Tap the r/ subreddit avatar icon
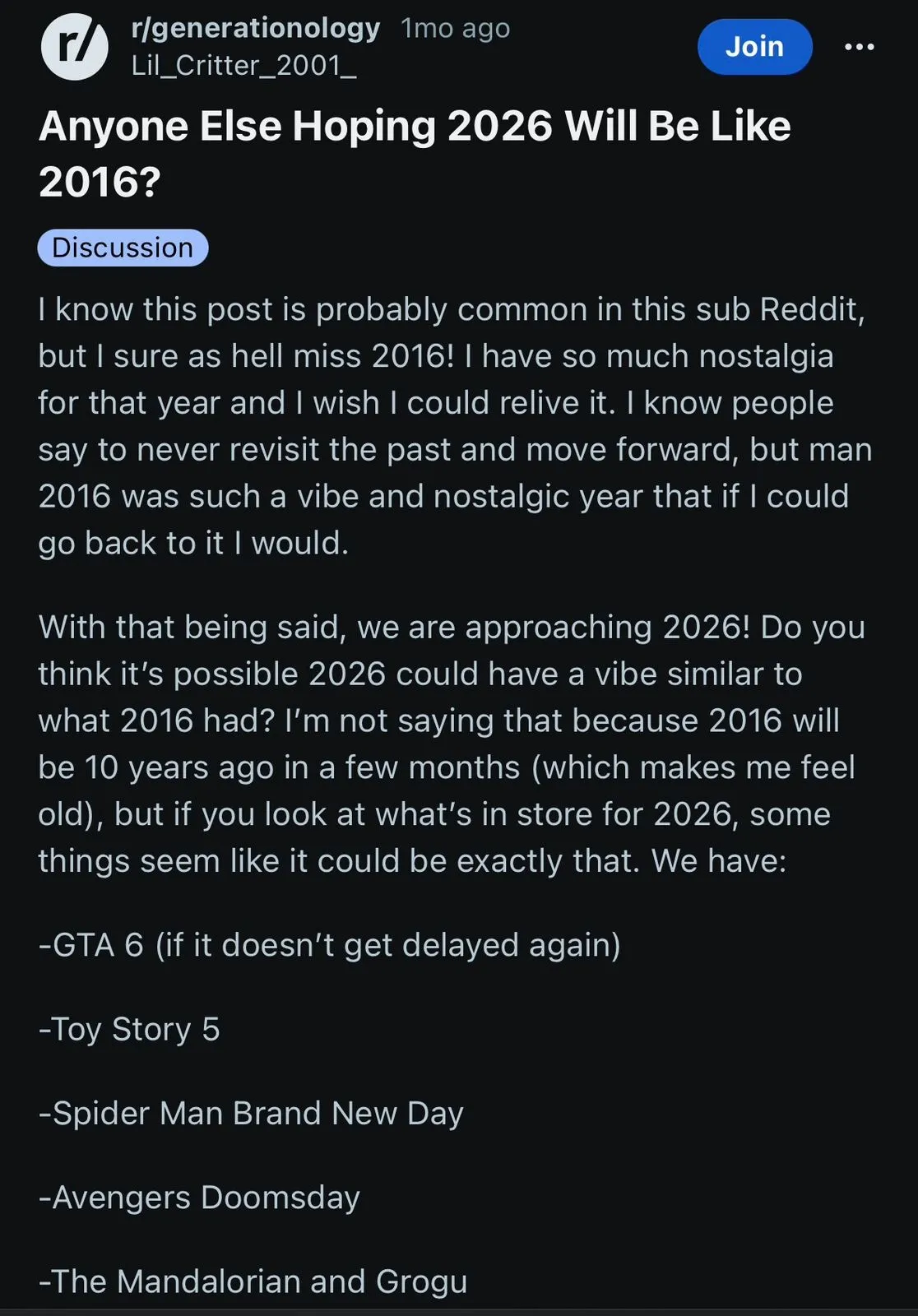918x1316 pixels. pos(74,47)
